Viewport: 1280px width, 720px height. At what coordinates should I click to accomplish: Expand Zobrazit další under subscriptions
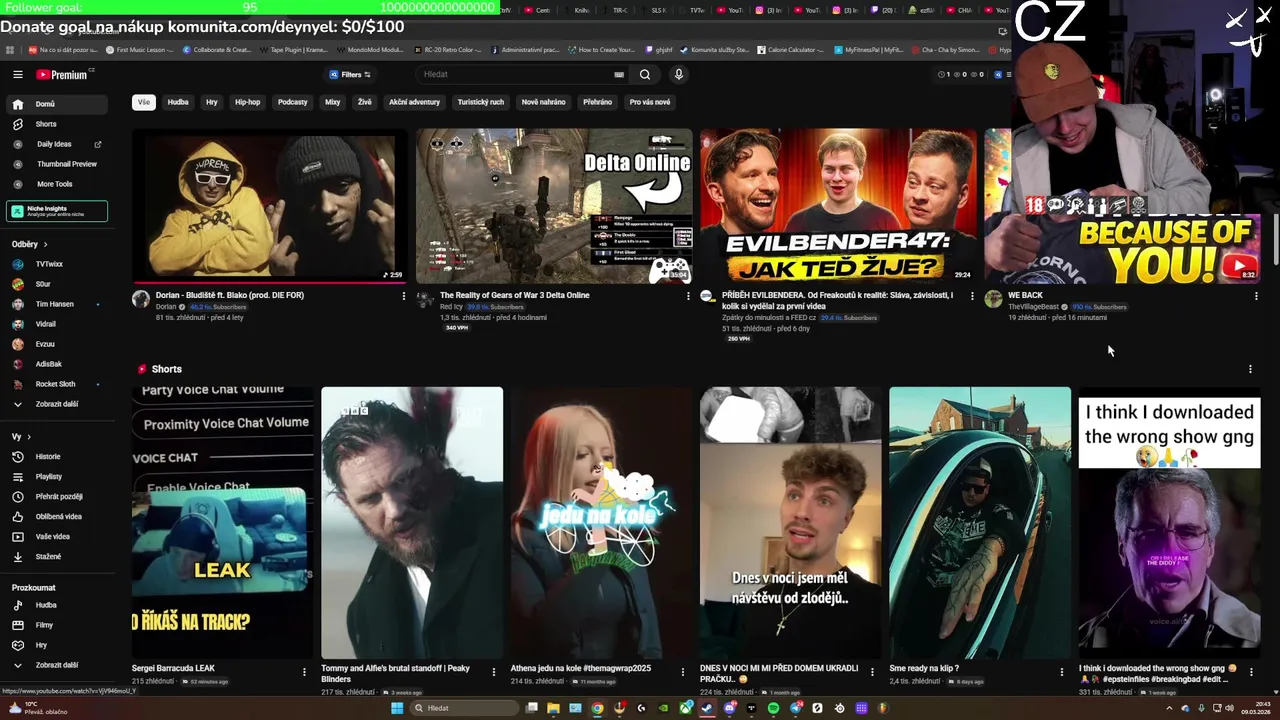pos(56,404)
